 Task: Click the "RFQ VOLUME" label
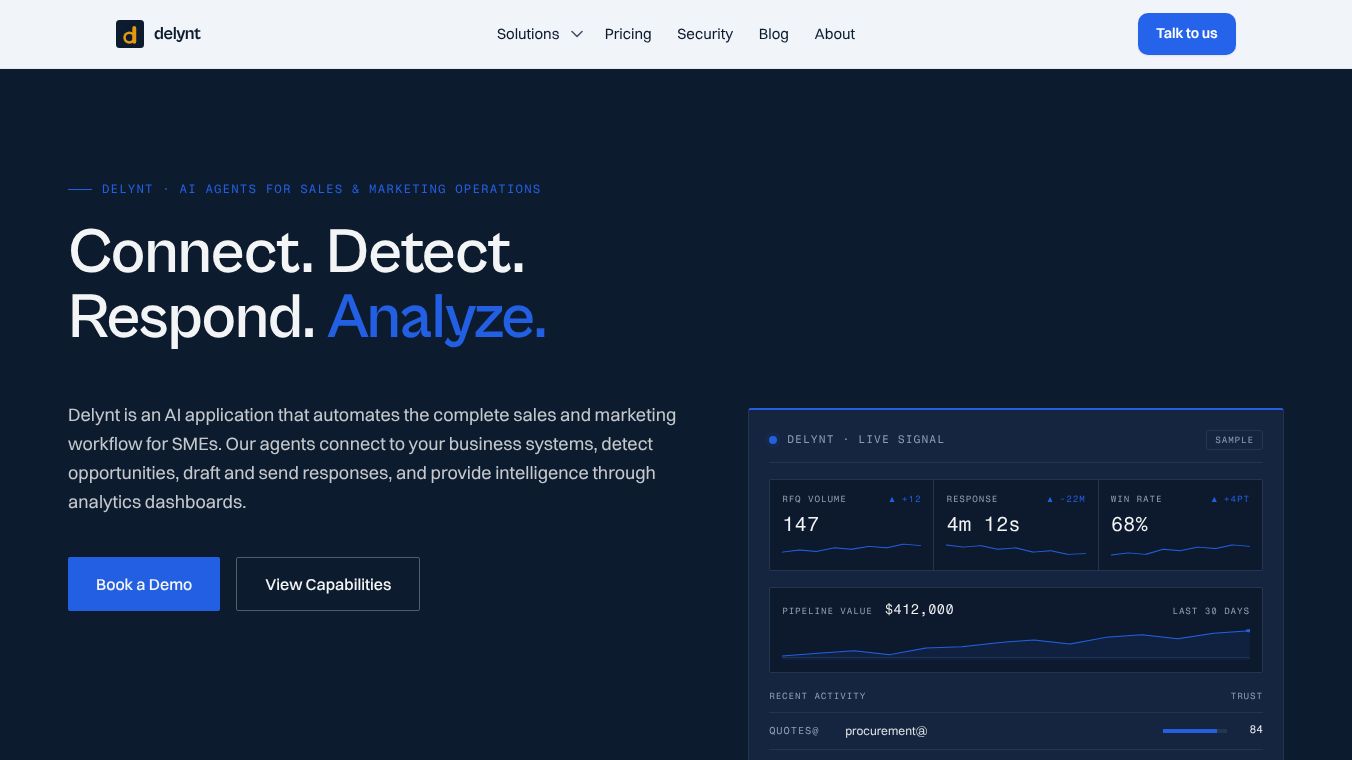(814, 499)
